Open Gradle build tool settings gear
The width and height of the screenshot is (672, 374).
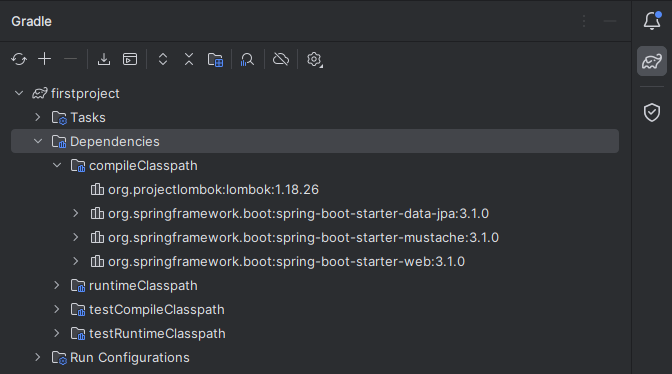(314, 59)
